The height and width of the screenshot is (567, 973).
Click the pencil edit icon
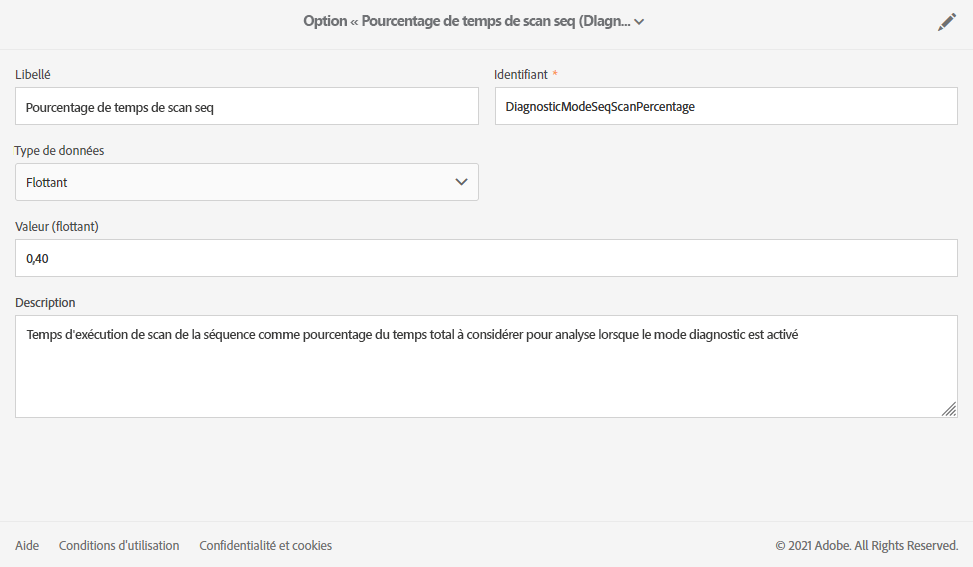[946, 22]
